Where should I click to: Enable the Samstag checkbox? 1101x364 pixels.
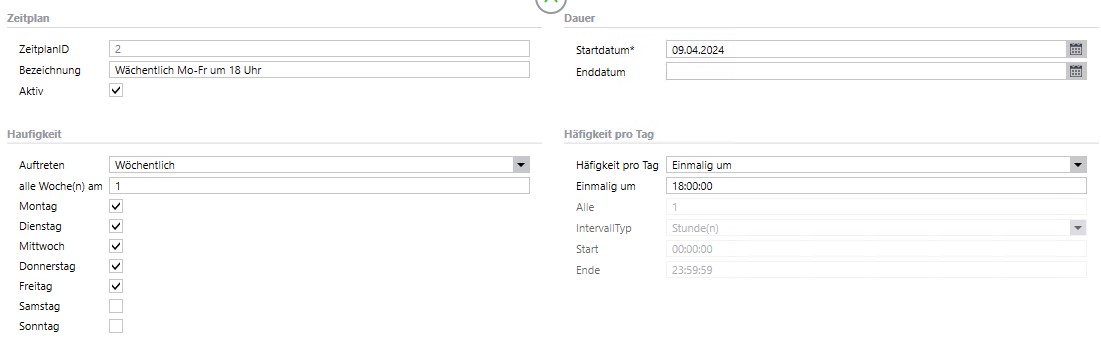click(116, 306)
